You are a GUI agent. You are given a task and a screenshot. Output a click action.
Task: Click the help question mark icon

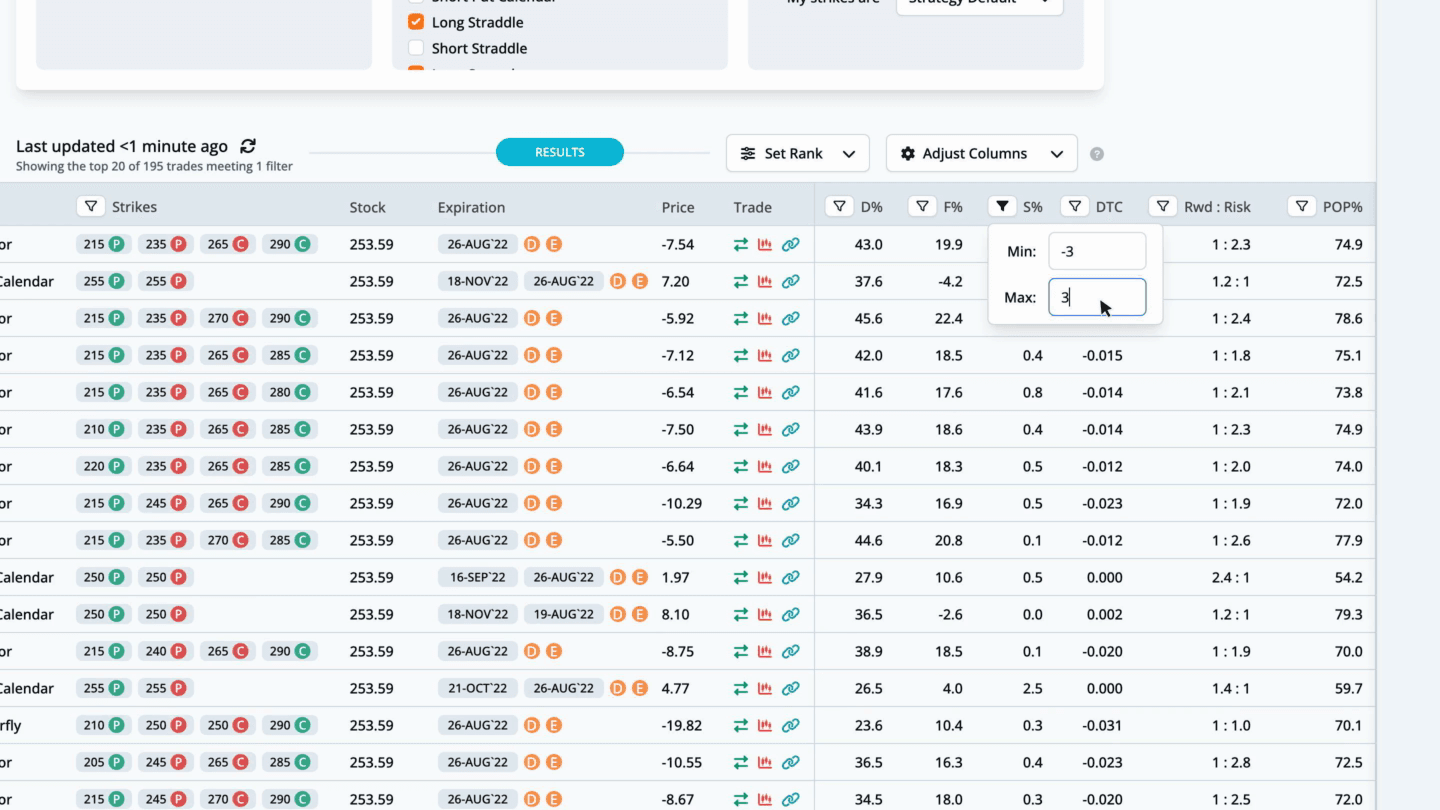coord(1097,154)
